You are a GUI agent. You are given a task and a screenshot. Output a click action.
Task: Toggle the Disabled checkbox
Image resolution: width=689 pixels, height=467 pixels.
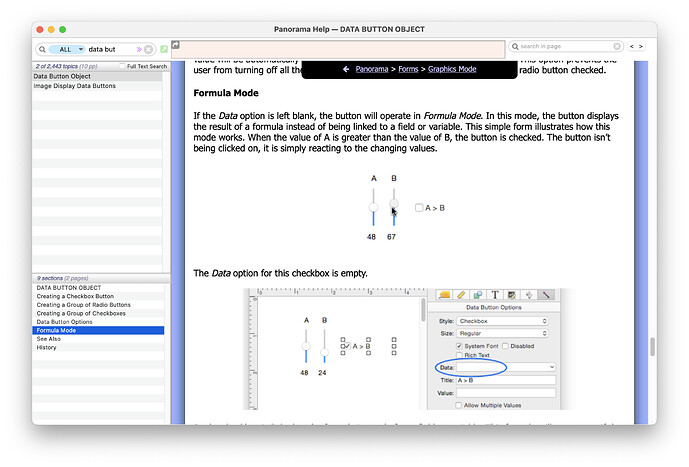click(505, 346)
